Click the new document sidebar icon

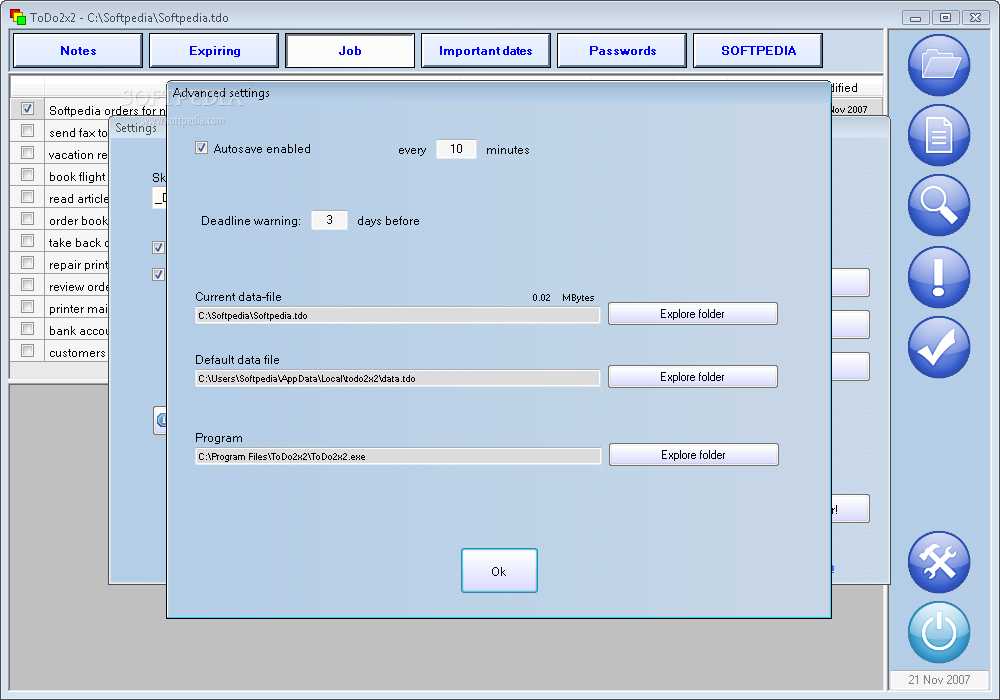click(x=938, y=135)
